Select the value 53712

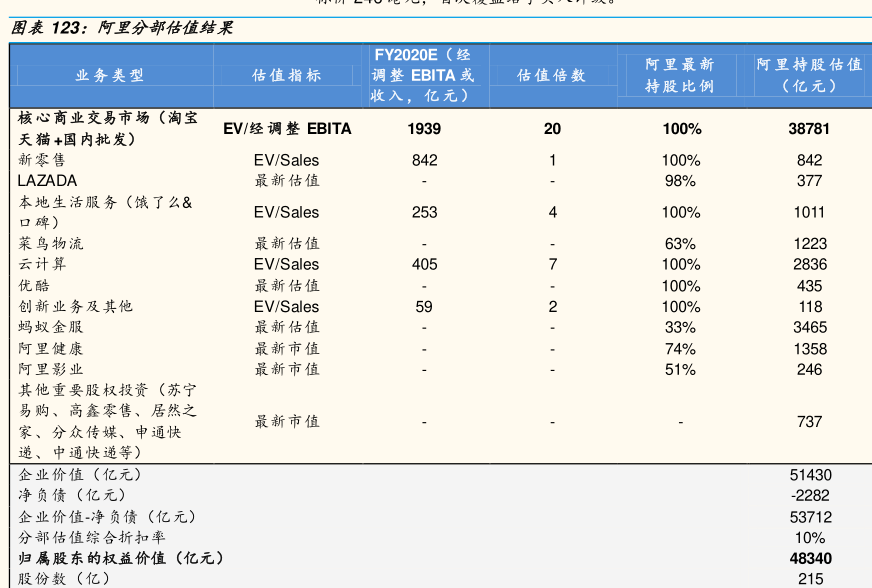pos(811,518)
